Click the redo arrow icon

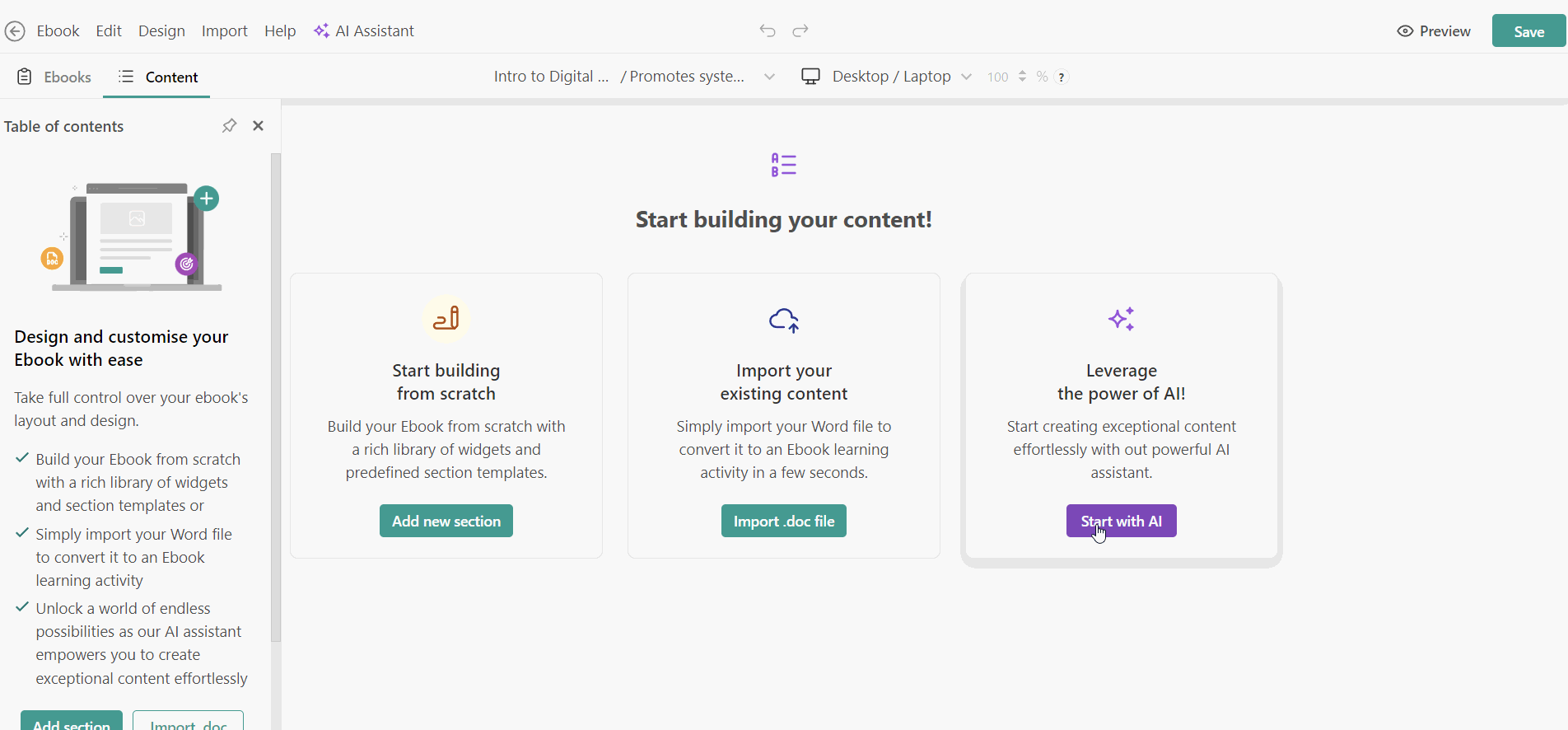tap(800, 30)
